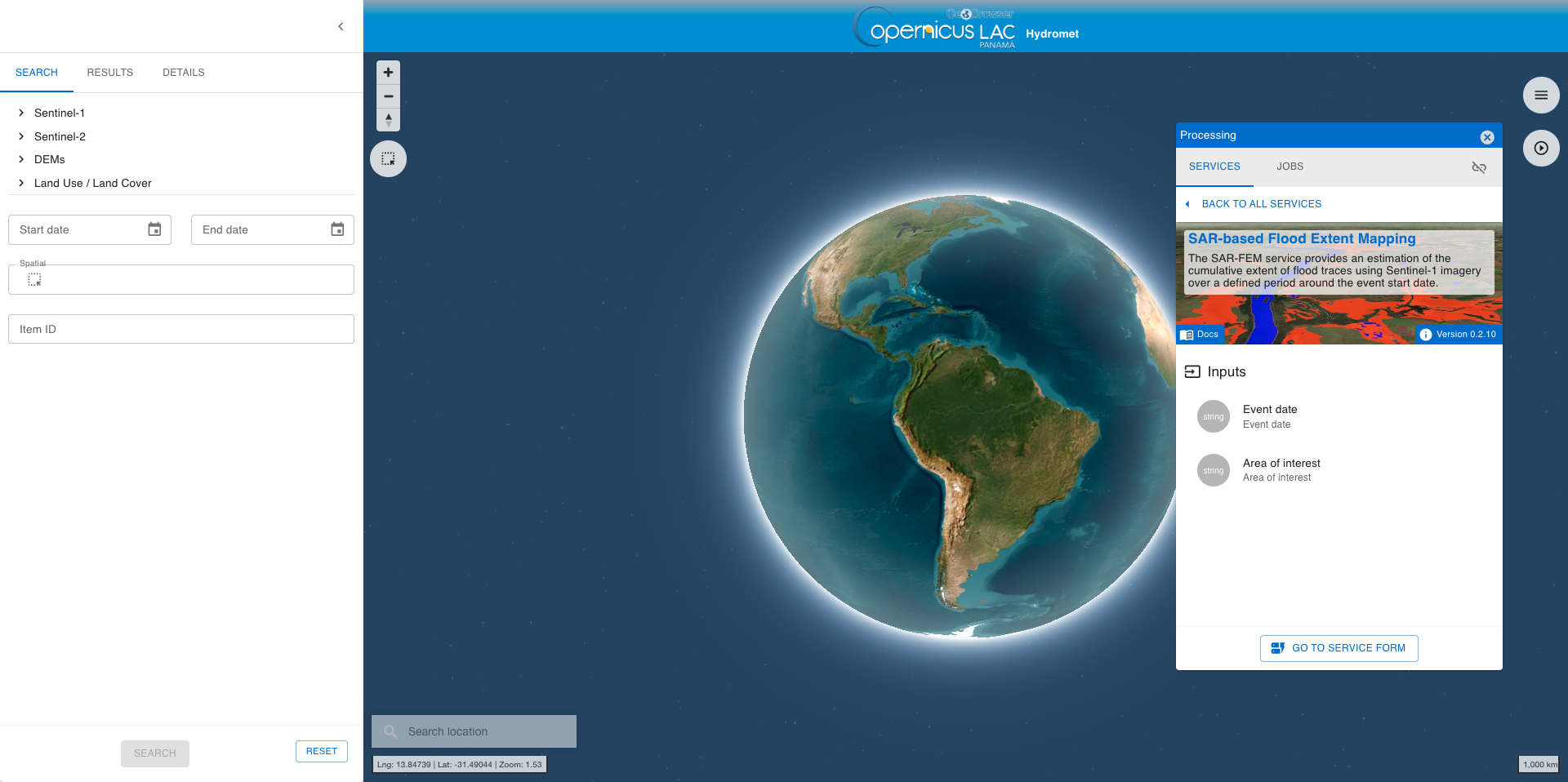This screenshot has width=1568, height=782.
Task: Zoom out on the map
Action: tap(388, 96)
